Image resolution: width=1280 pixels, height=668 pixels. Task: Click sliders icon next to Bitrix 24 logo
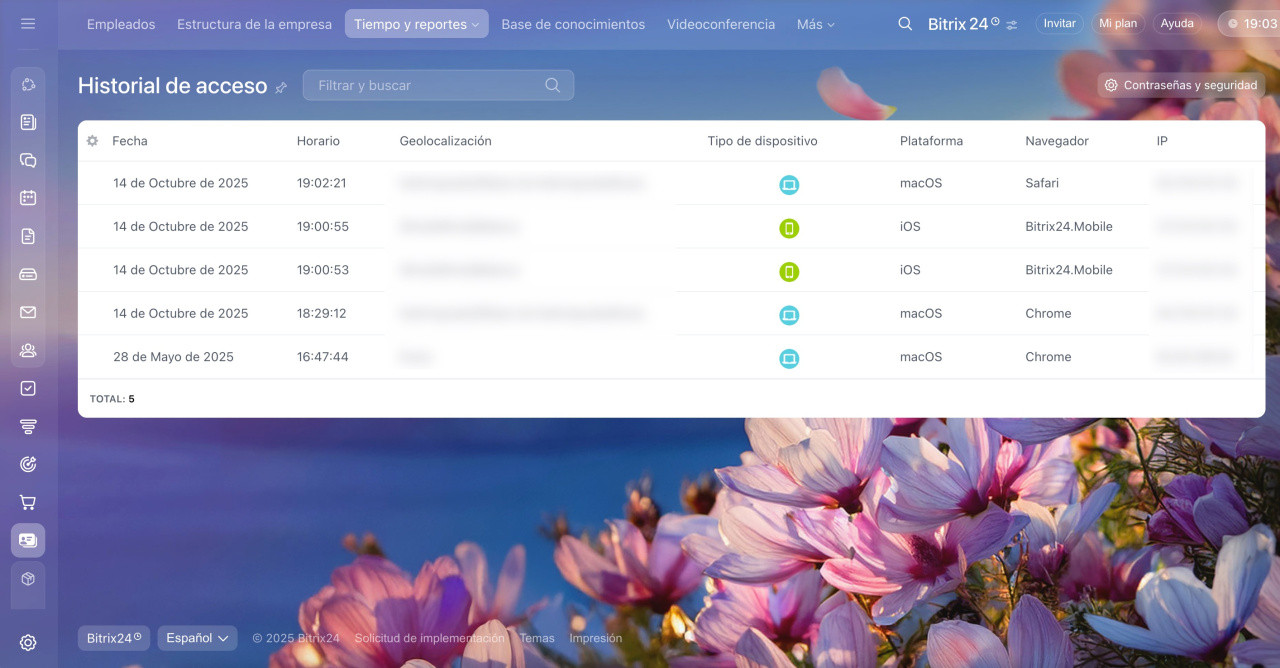(x=1012, y=25)
